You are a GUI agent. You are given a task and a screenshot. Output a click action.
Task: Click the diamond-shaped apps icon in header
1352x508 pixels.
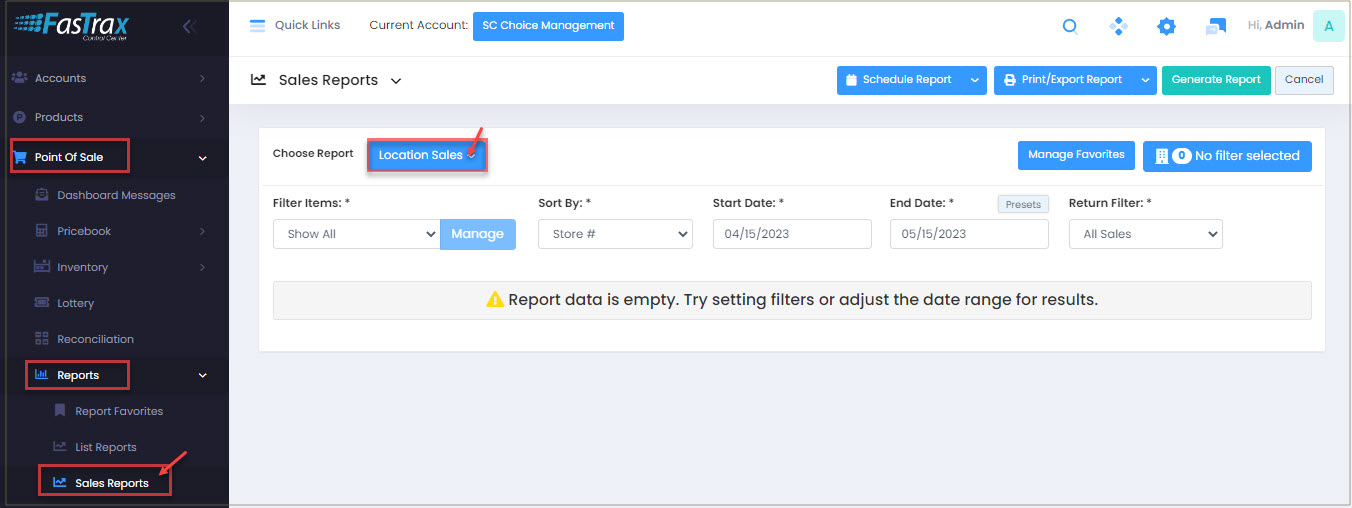pyautogui.click(x=1118, y=27)
